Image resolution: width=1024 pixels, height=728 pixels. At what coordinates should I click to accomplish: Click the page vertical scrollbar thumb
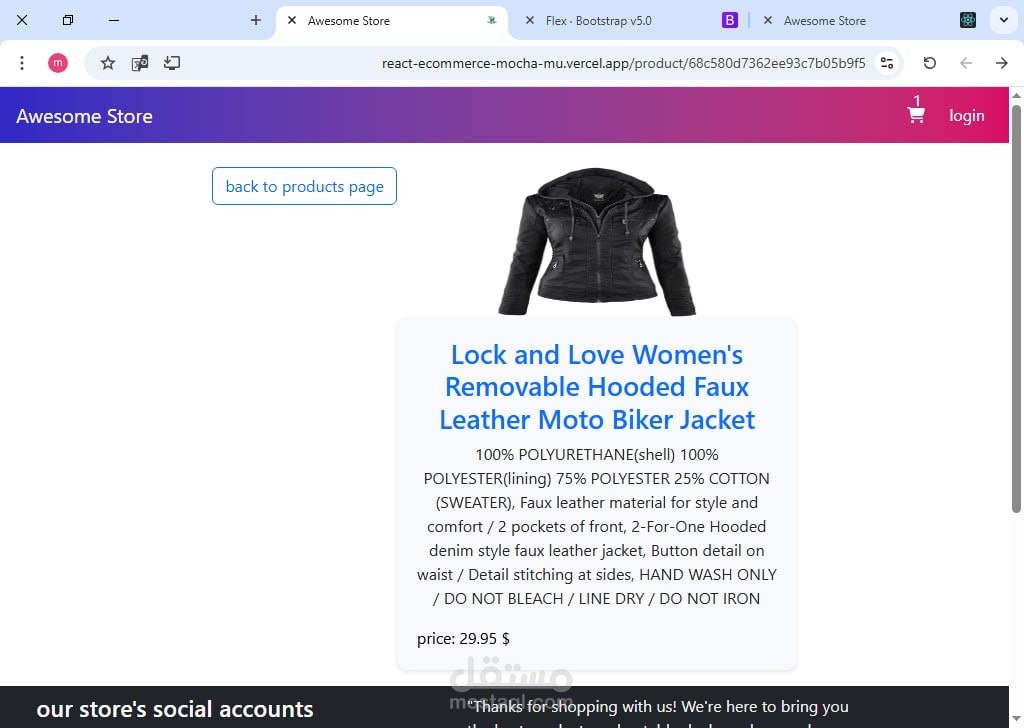(x=1016, y=308)
